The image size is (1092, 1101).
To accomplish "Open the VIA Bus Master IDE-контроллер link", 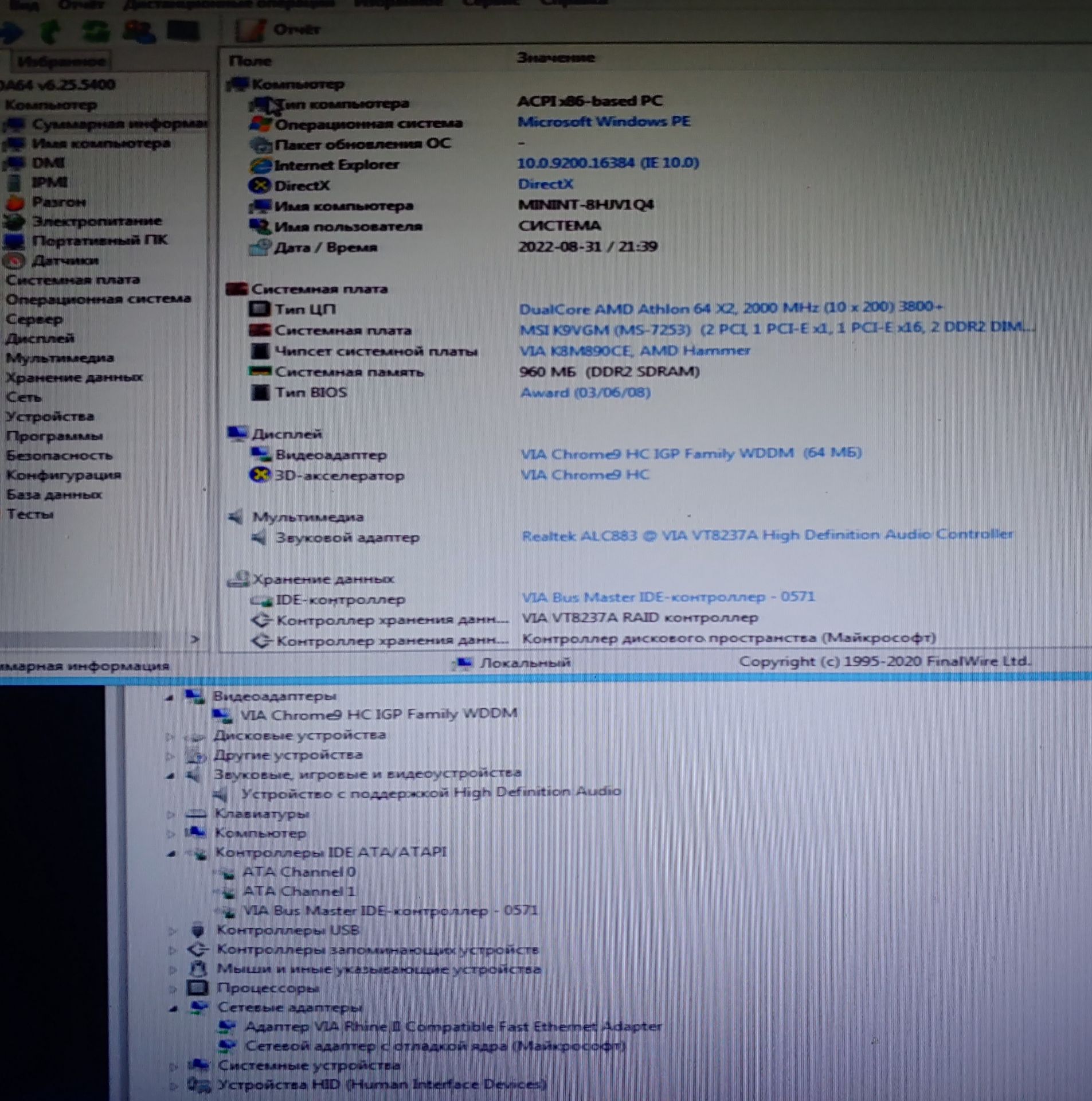I will click(668, 597).
